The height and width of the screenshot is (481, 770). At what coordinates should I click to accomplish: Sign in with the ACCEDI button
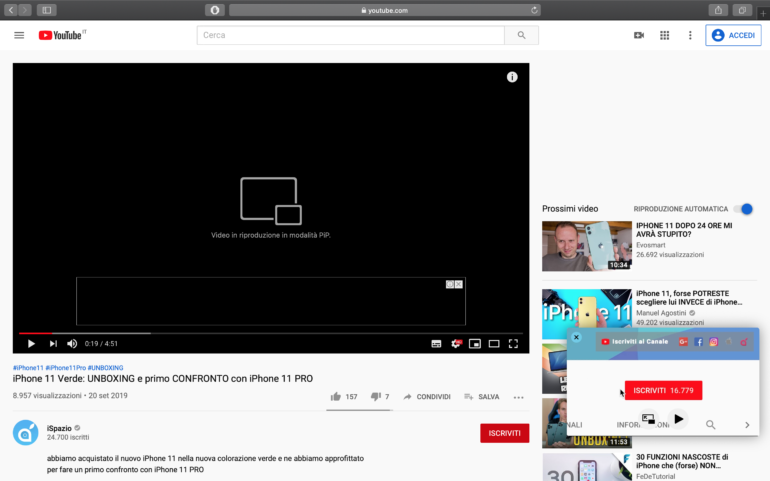point(733,35)
